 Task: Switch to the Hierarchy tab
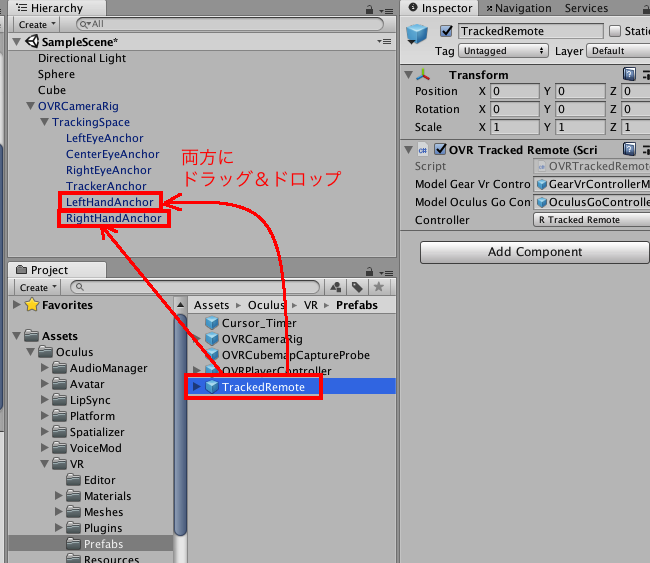point(57,8)
